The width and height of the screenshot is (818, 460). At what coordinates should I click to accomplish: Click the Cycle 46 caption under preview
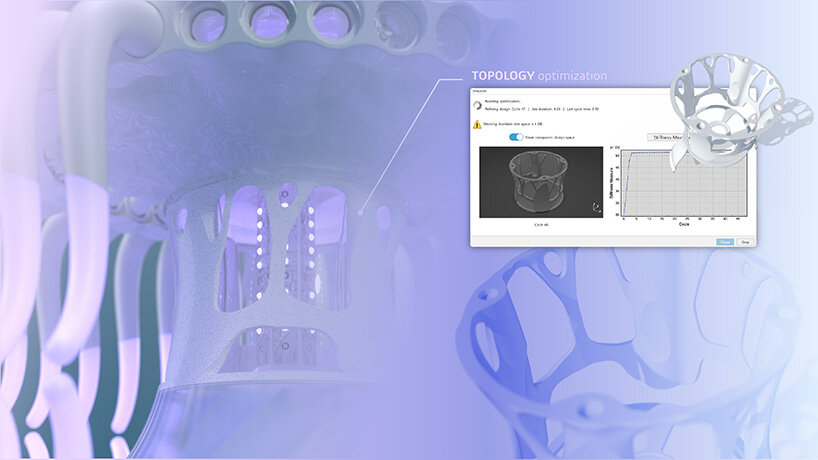[540, 225]
